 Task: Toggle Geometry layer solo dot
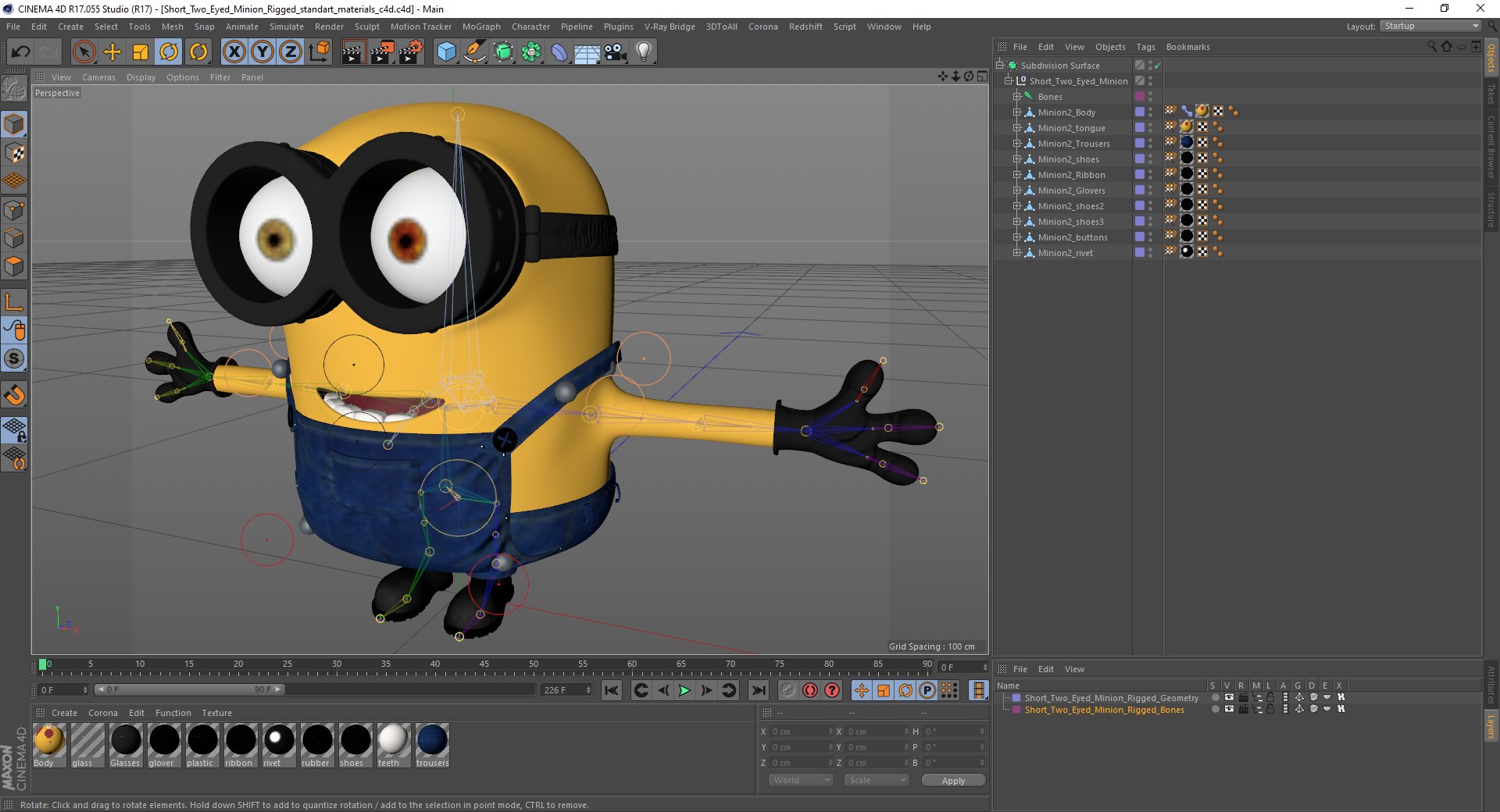tap(1215, 697)
